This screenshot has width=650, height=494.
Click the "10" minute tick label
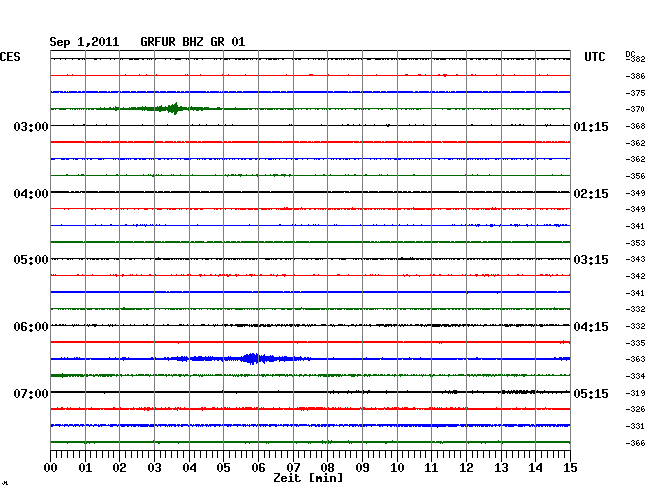pos(397,468)
